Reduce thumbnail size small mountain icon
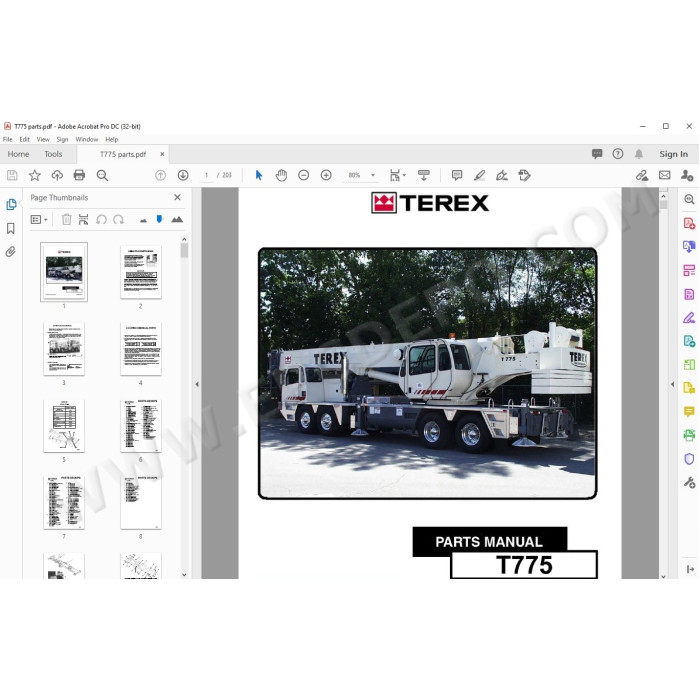The width and height of the screenshot is (700, 700). click(143, 220)
